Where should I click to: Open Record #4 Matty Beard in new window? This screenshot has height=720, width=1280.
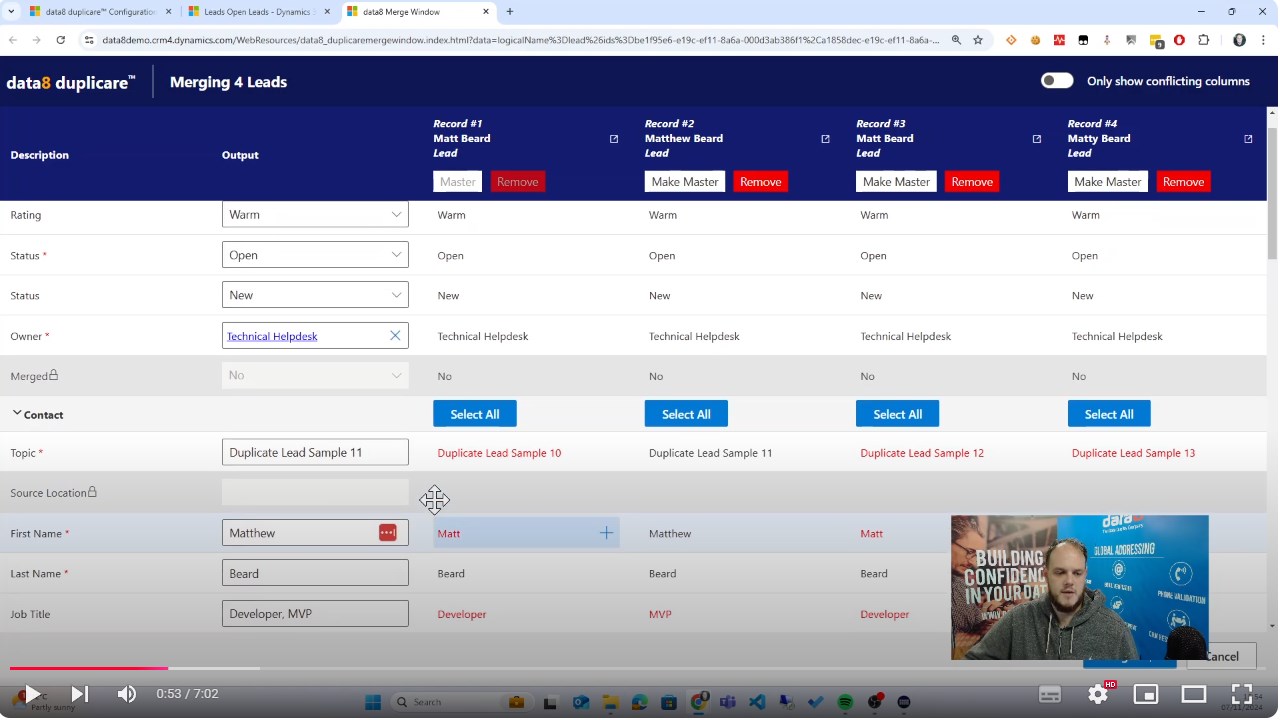[x=1248, y=139]
